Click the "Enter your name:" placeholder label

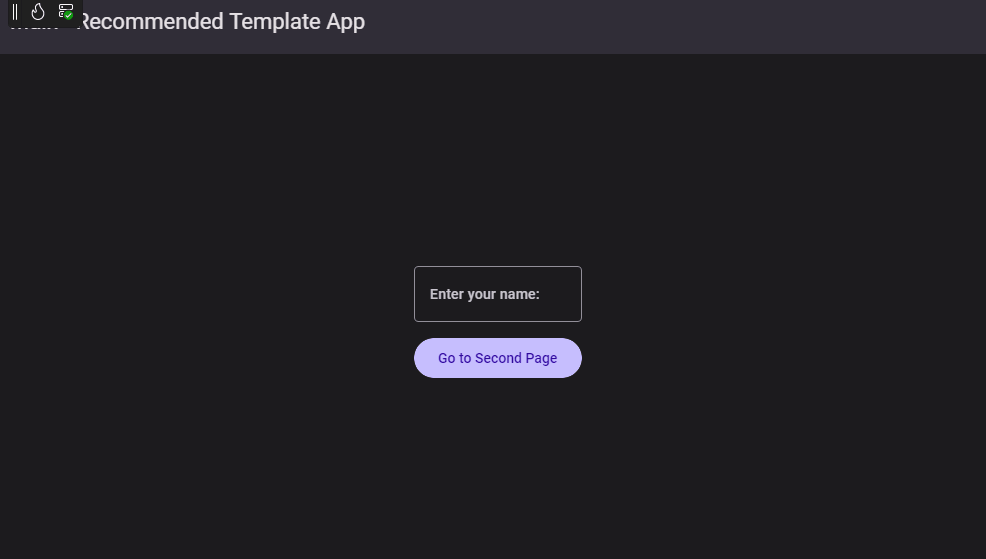point(485,294)
